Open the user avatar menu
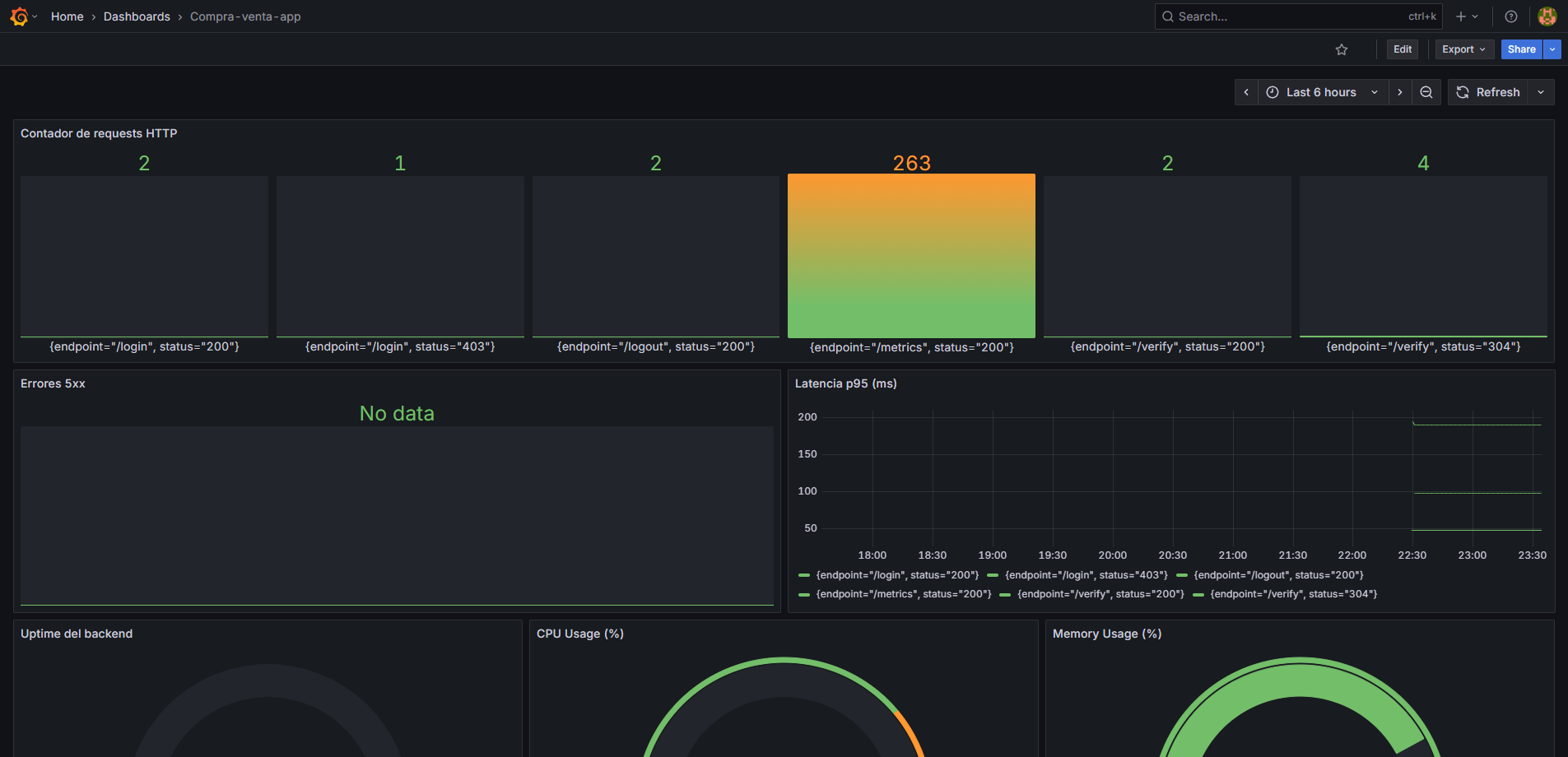 [1547, 16]
